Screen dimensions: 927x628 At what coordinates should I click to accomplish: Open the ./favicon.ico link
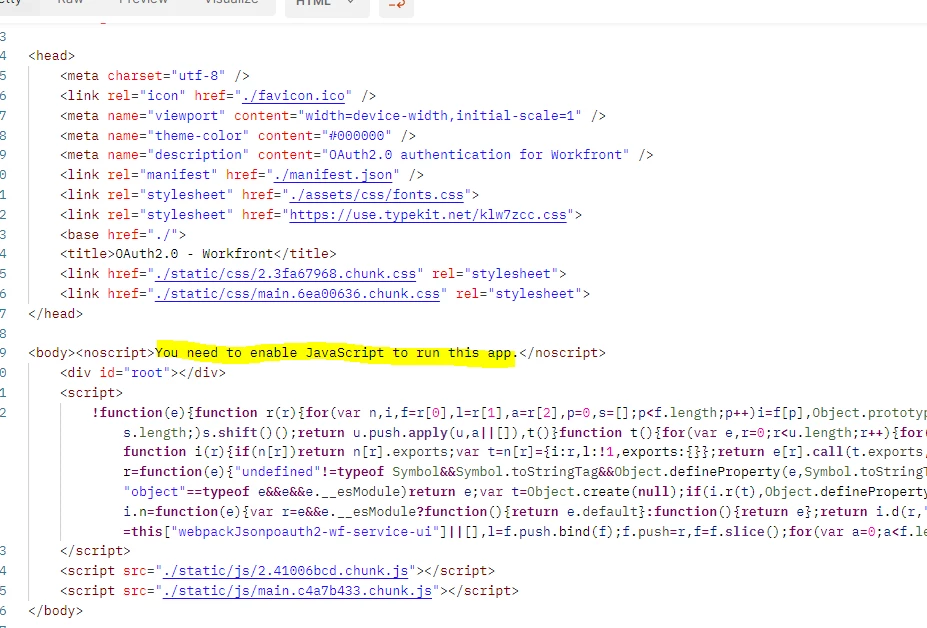(x=293, y=96)
